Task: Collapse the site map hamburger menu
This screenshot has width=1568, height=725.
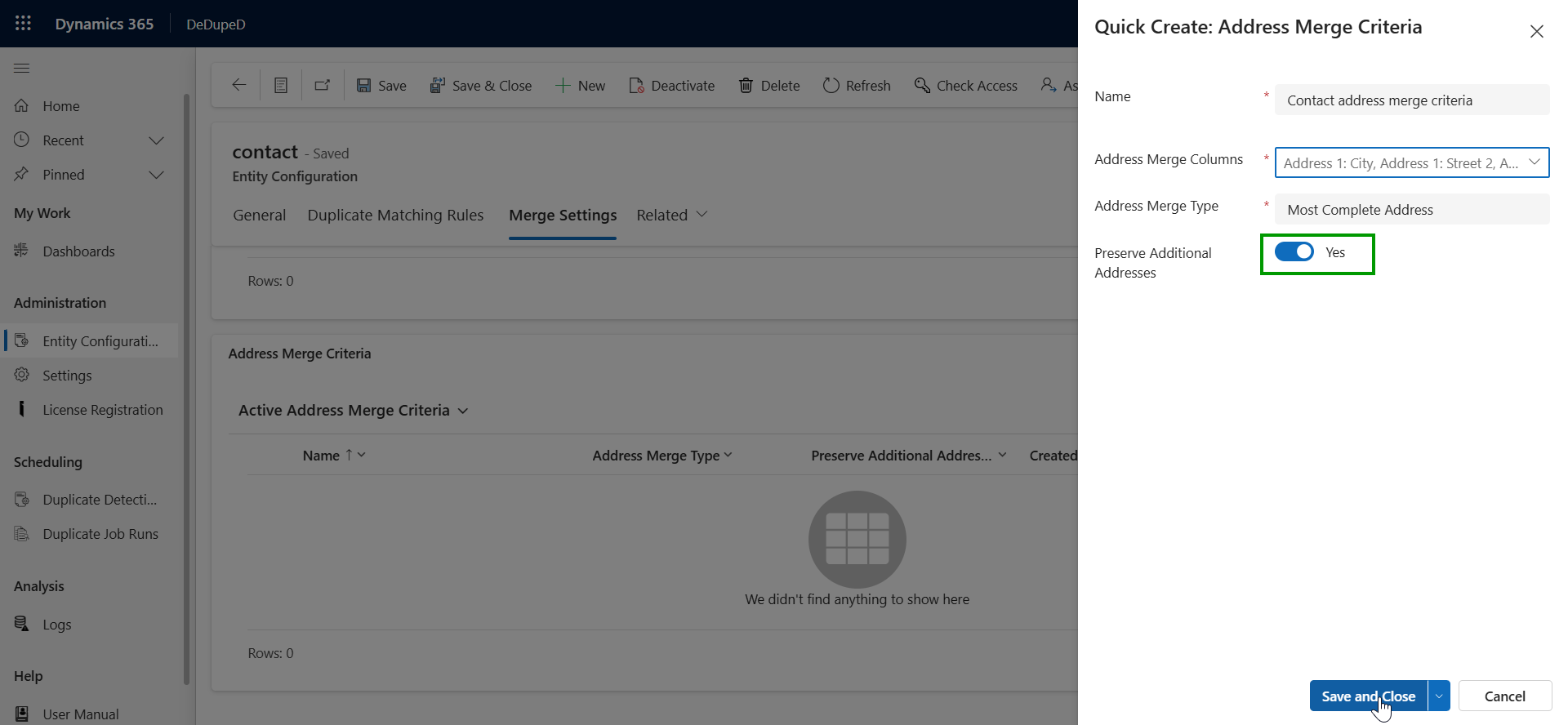Action: tap(22, 68)
